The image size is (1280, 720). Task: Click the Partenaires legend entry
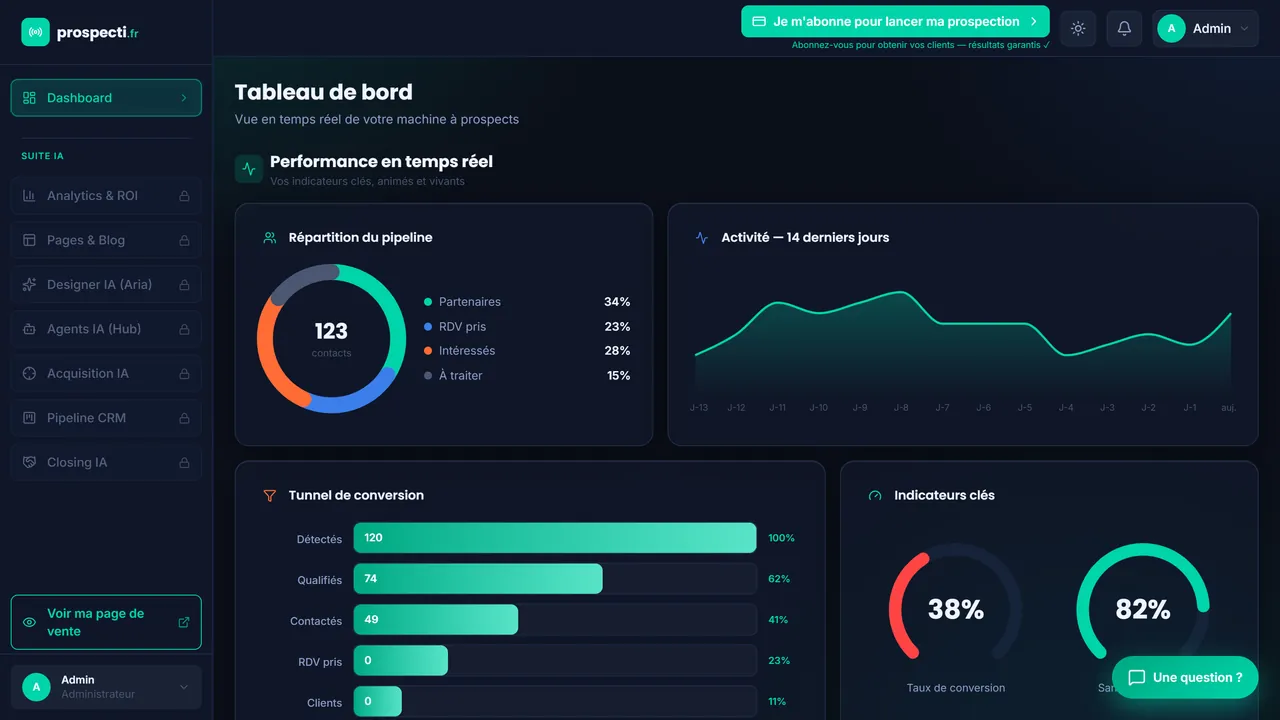pyautogui.click(x=527, y=302)
